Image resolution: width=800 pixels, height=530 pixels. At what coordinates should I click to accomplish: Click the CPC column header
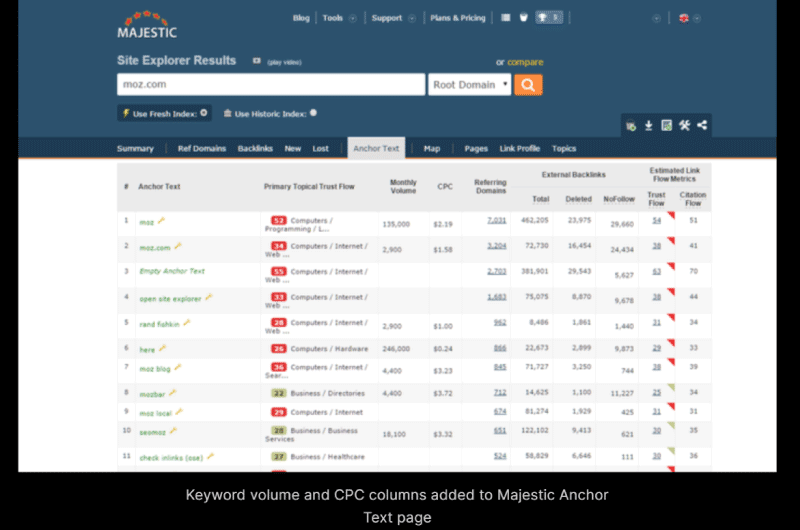pyautogui.click(x=444, y=187)
